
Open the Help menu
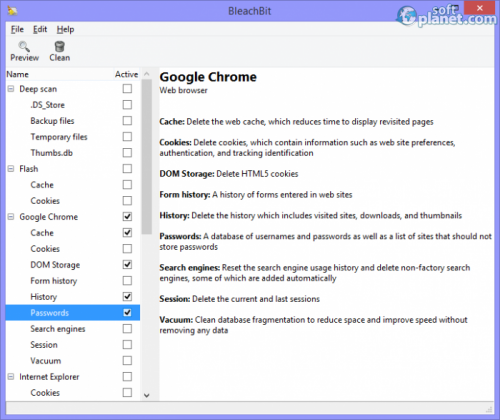click(x=65, y=29)
